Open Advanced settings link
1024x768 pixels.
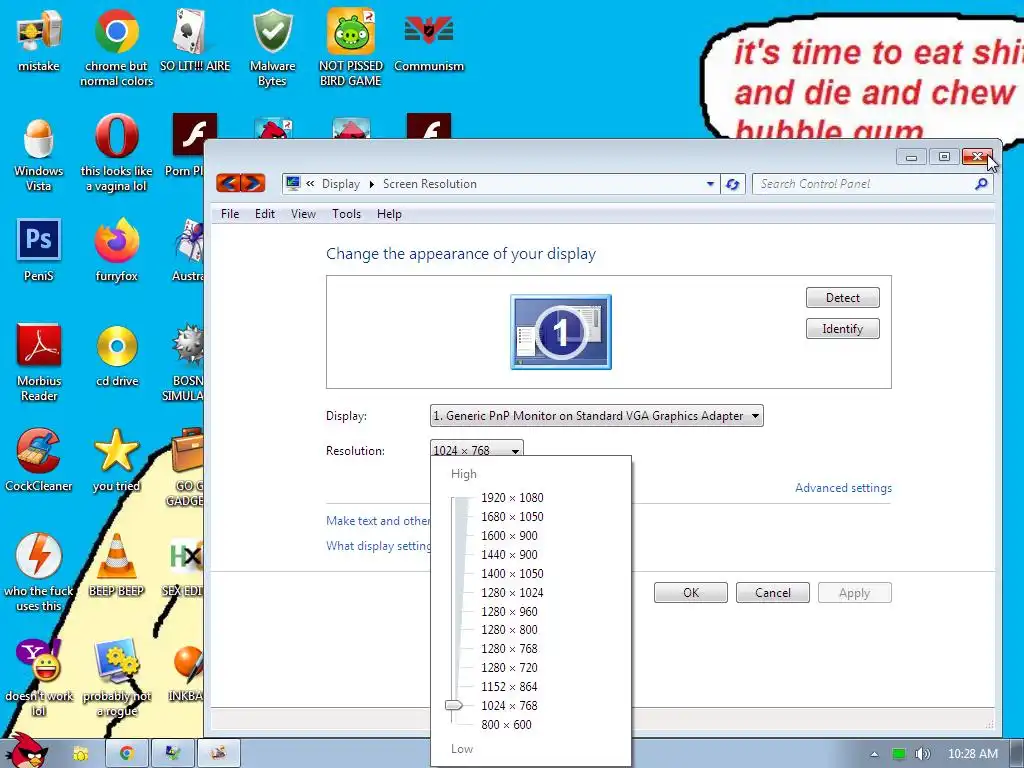coord(843,488)
